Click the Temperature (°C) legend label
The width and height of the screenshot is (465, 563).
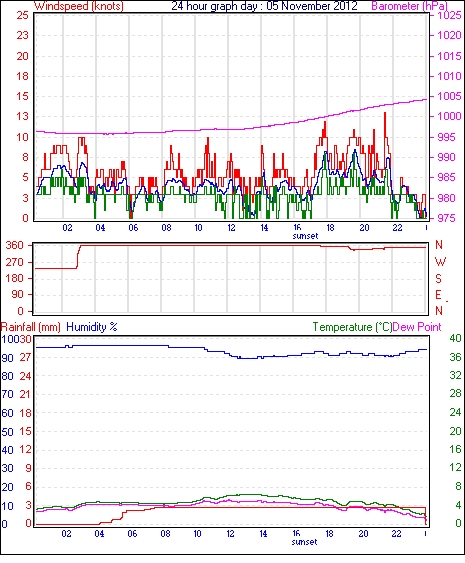(352, 327)
